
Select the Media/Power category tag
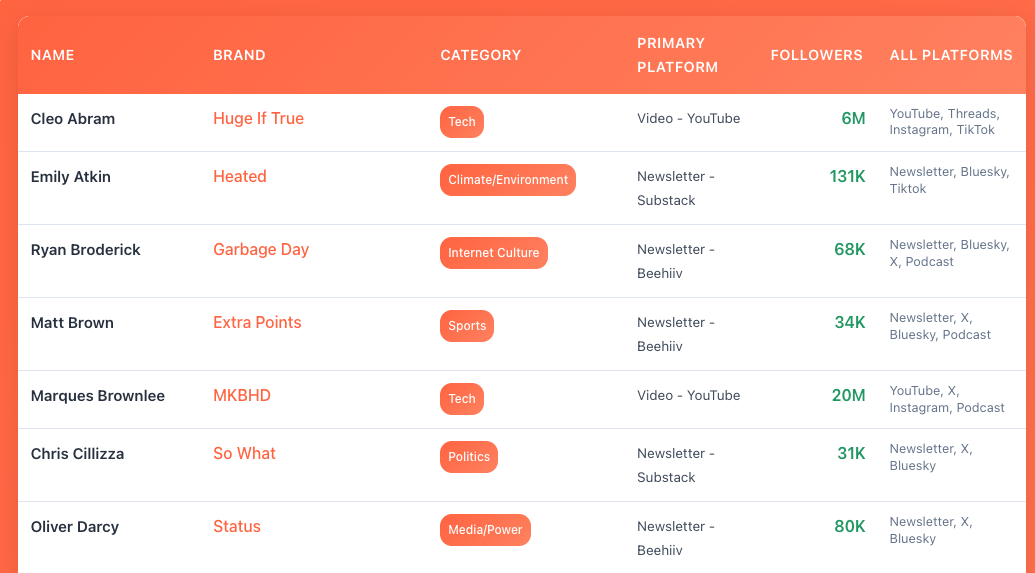click(x=485, y=530)
